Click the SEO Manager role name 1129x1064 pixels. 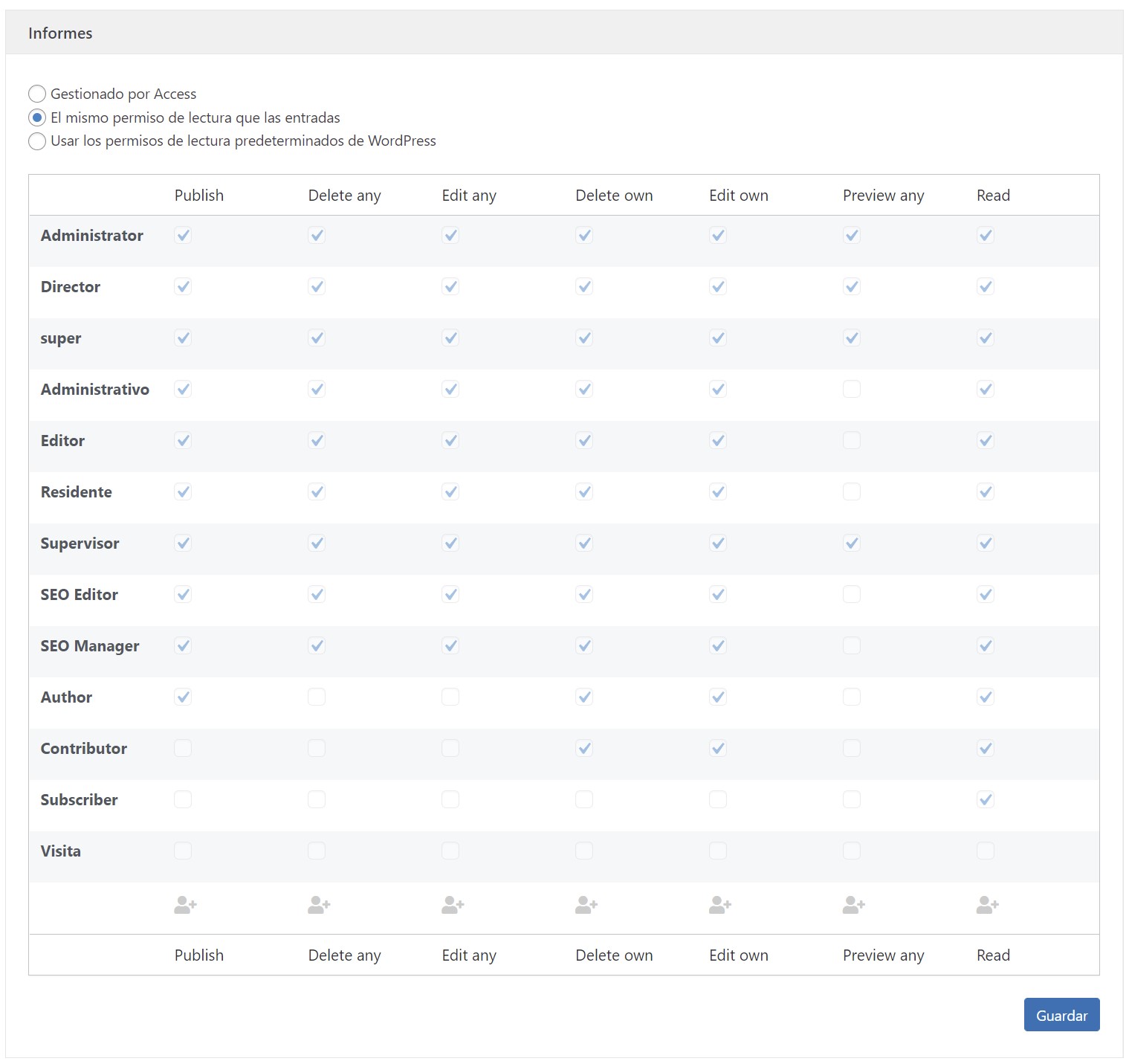click(90, 646)
